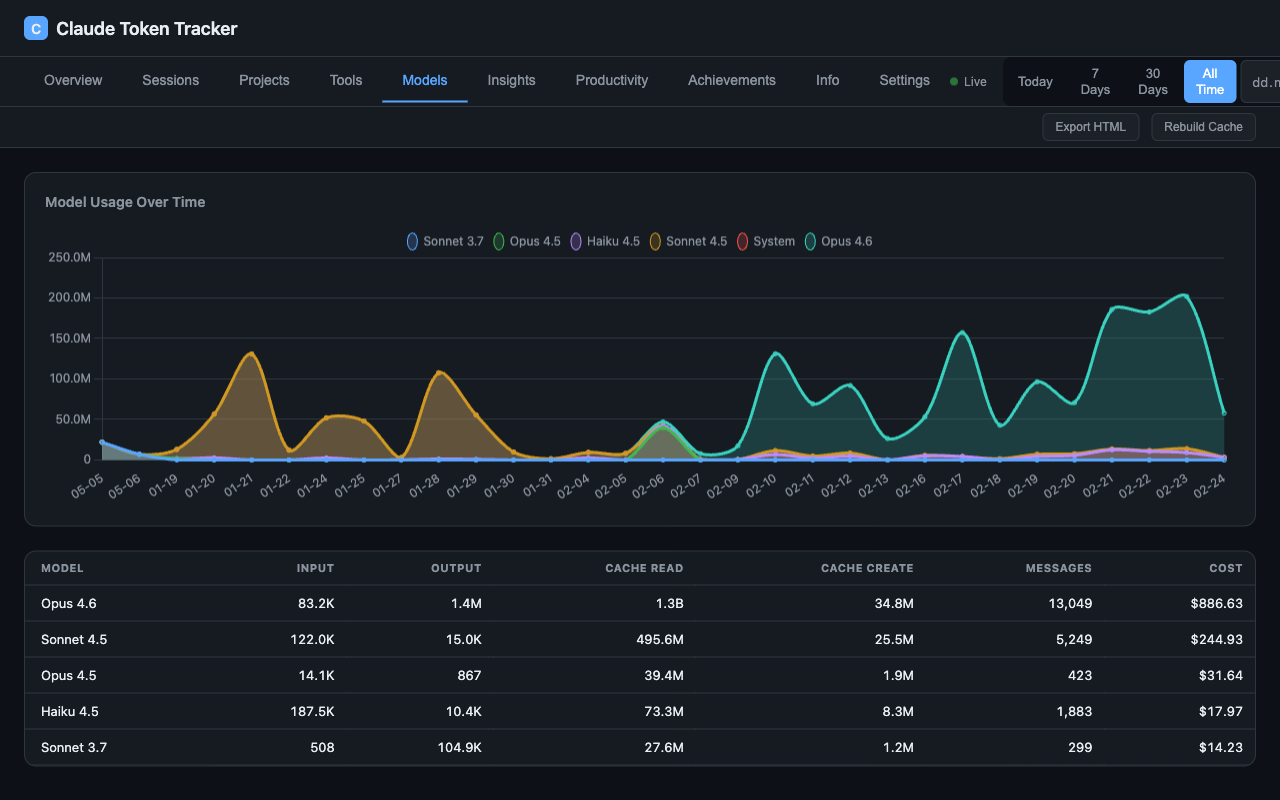Click the 1.3B cache read value
Screen dimensions: 1280x800
(670, 603)
